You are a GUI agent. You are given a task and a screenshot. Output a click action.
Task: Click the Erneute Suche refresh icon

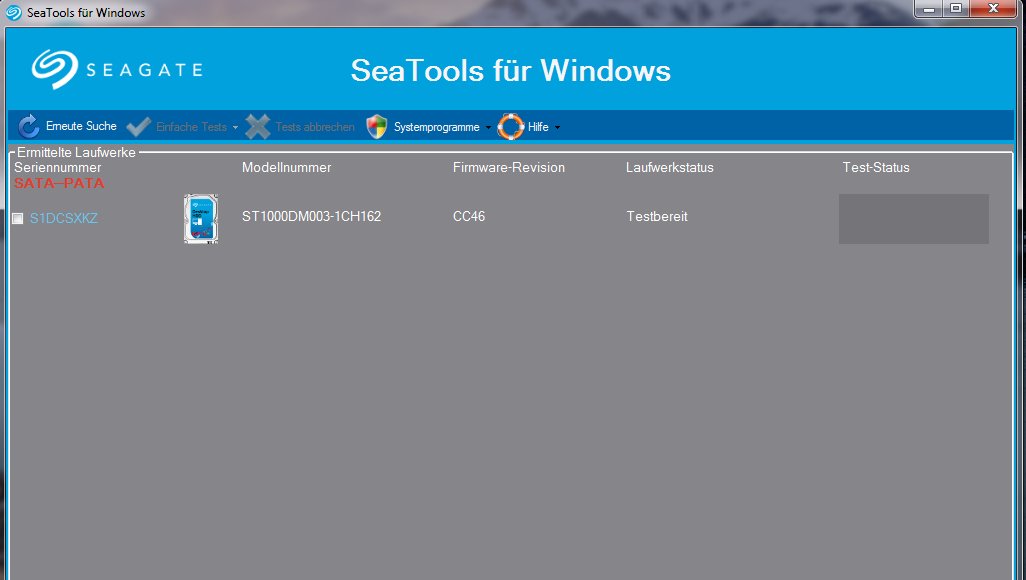[x=28, y=126]
